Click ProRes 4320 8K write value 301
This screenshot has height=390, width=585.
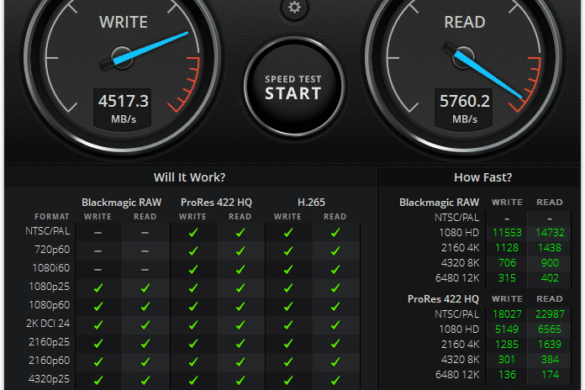(507, 359)
